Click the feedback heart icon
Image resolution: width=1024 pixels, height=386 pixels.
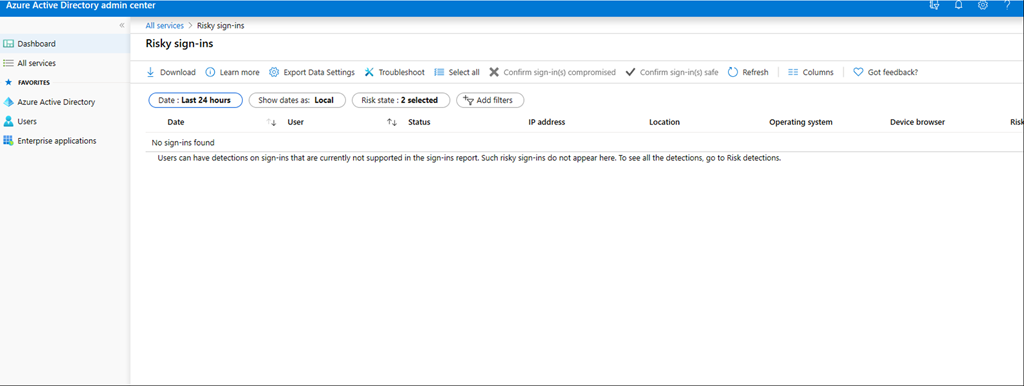[858, 72]
